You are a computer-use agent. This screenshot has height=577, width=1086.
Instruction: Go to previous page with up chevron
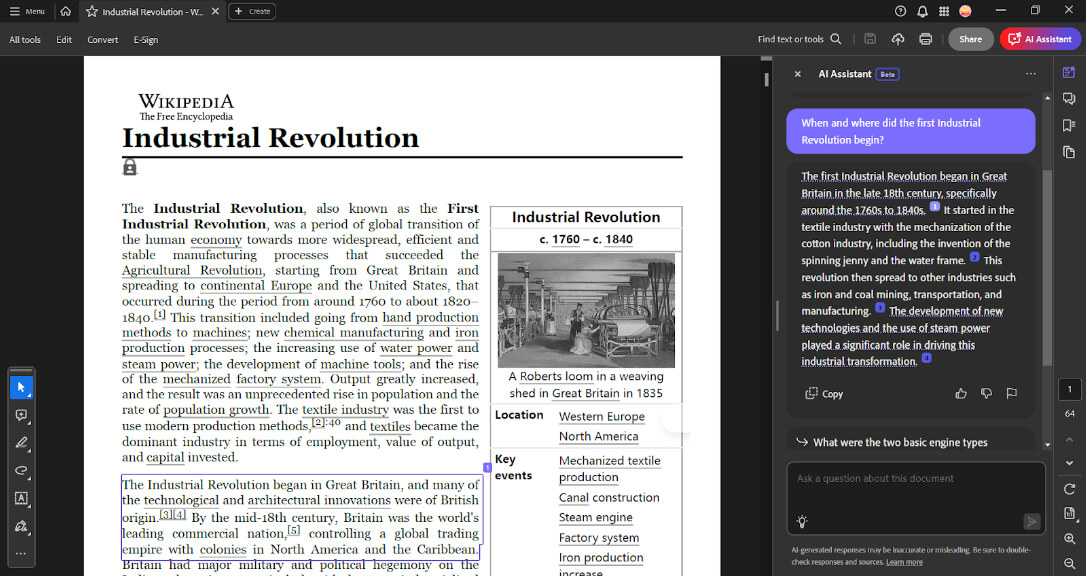click(x=1069, y=440)
